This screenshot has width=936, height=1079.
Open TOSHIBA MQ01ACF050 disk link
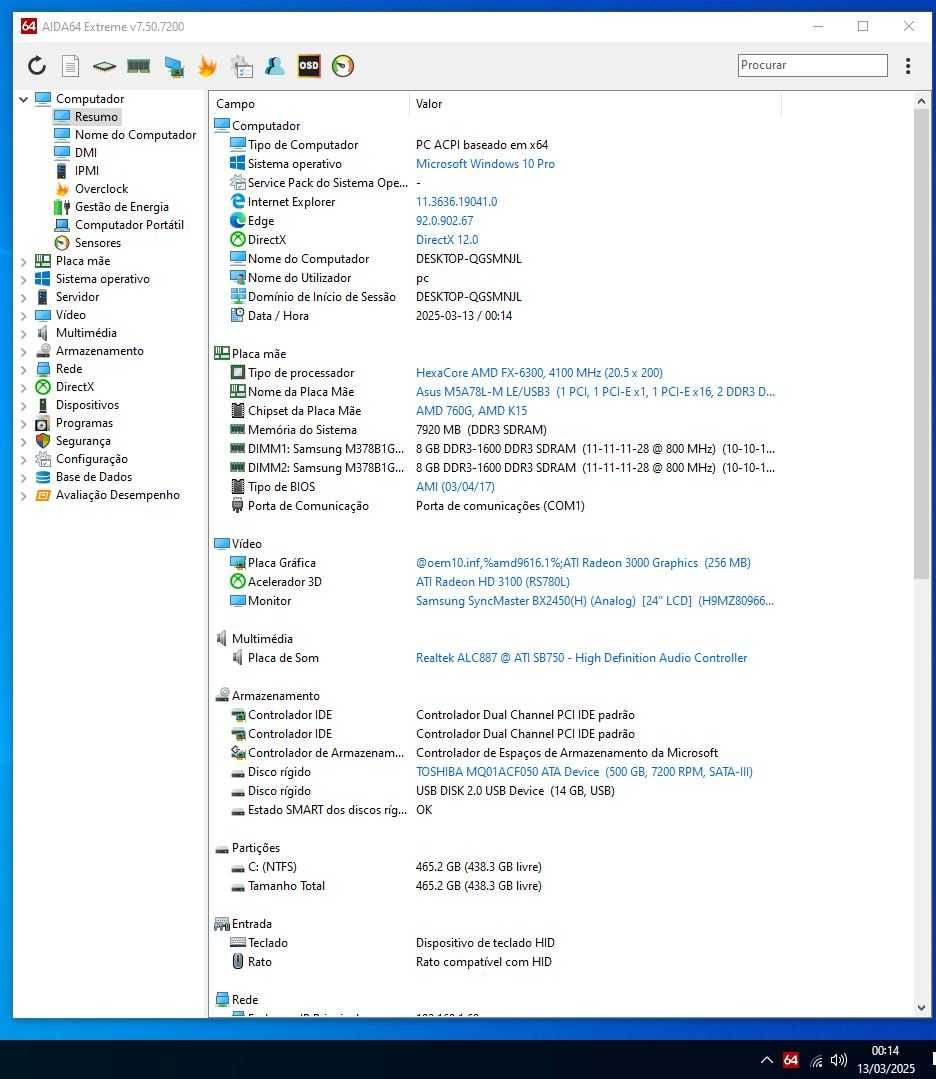(x=584, y=772)
